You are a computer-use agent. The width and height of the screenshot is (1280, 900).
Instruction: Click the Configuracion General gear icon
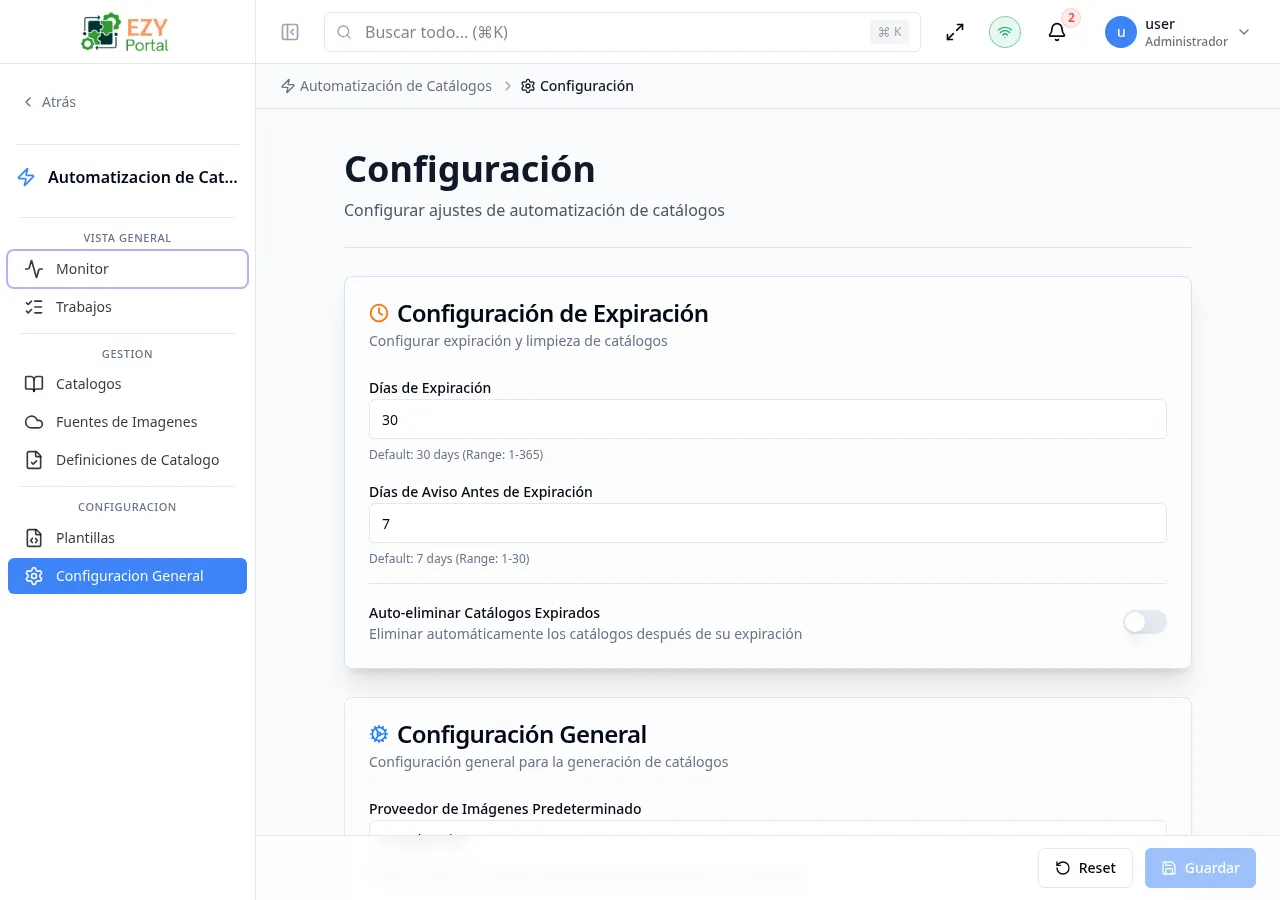pyautogui.click(x=34, y=576)
